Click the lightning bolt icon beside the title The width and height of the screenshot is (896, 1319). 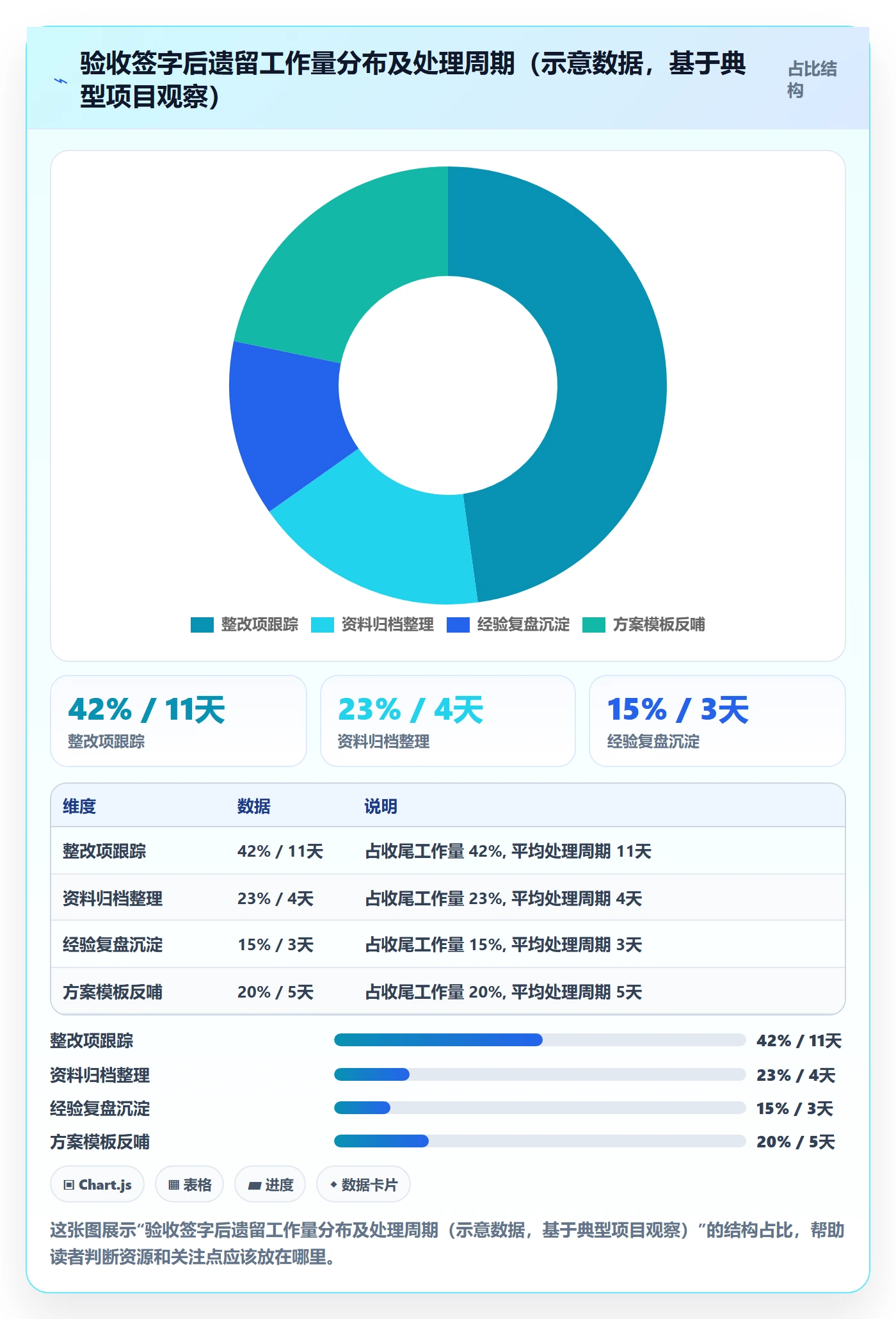pos(61,81)
